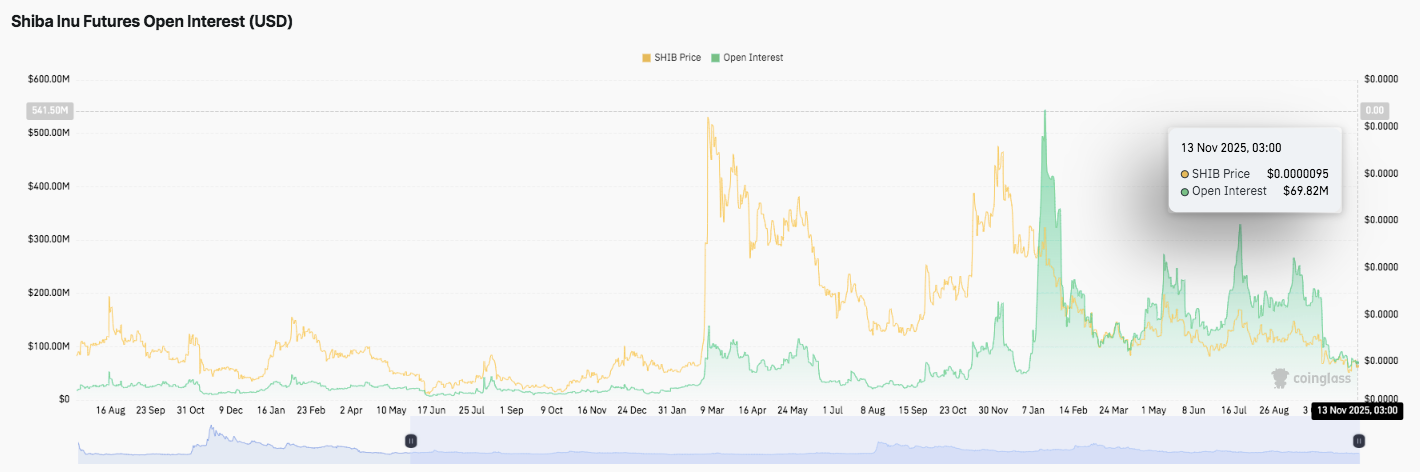Click the 16 Aug tick on the time axis
The height and width of the screenshot is (472, 1420).
coord(110,410)
